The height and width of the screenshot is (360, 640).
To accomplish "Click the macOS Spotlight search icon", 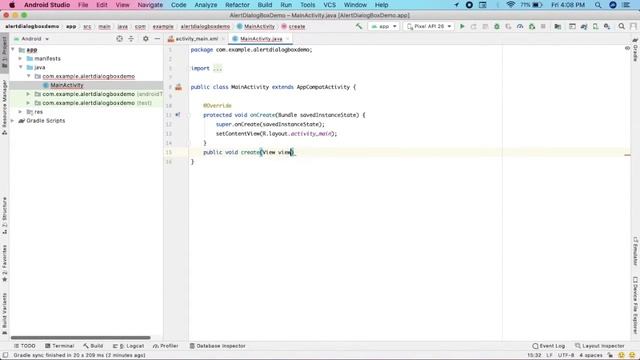I will pos(598,5).
